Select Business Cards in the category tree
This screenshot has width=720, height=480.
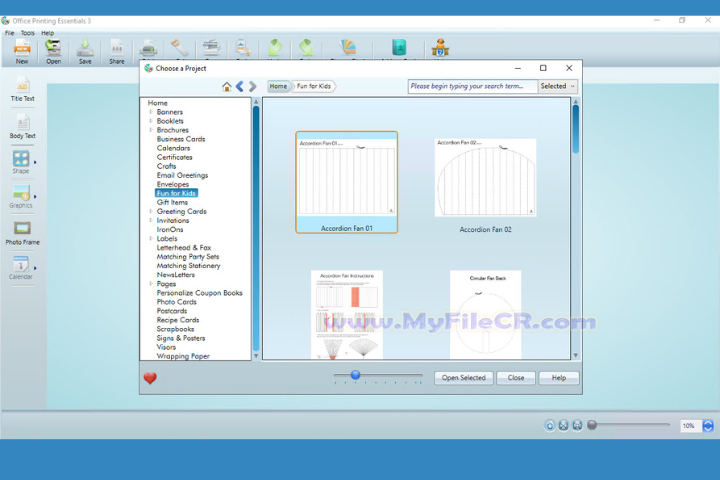click(181, 139)
